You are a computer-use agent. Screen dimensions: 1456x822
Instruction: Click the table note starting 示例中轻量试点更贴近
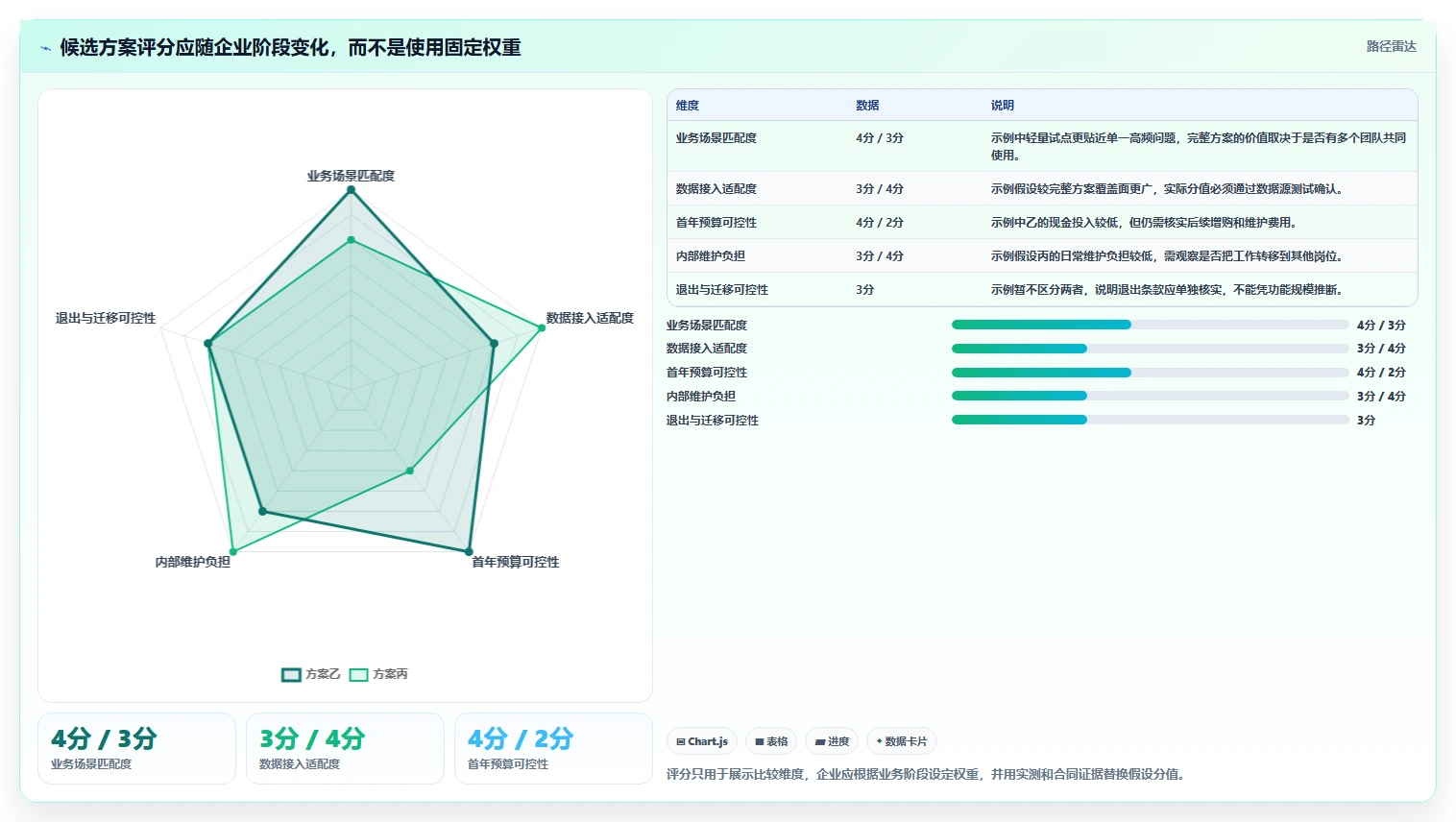pos(1199,147)
